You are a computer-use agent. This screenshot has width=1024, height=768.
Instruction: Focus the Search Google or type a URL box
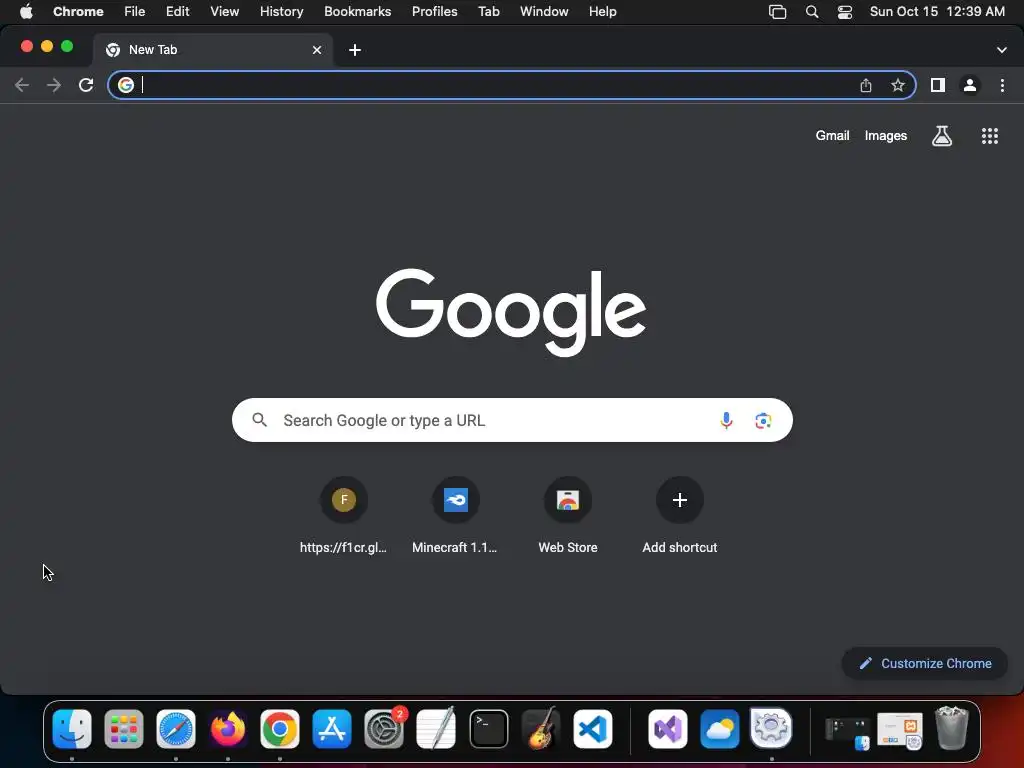click(x=512, y=421)
